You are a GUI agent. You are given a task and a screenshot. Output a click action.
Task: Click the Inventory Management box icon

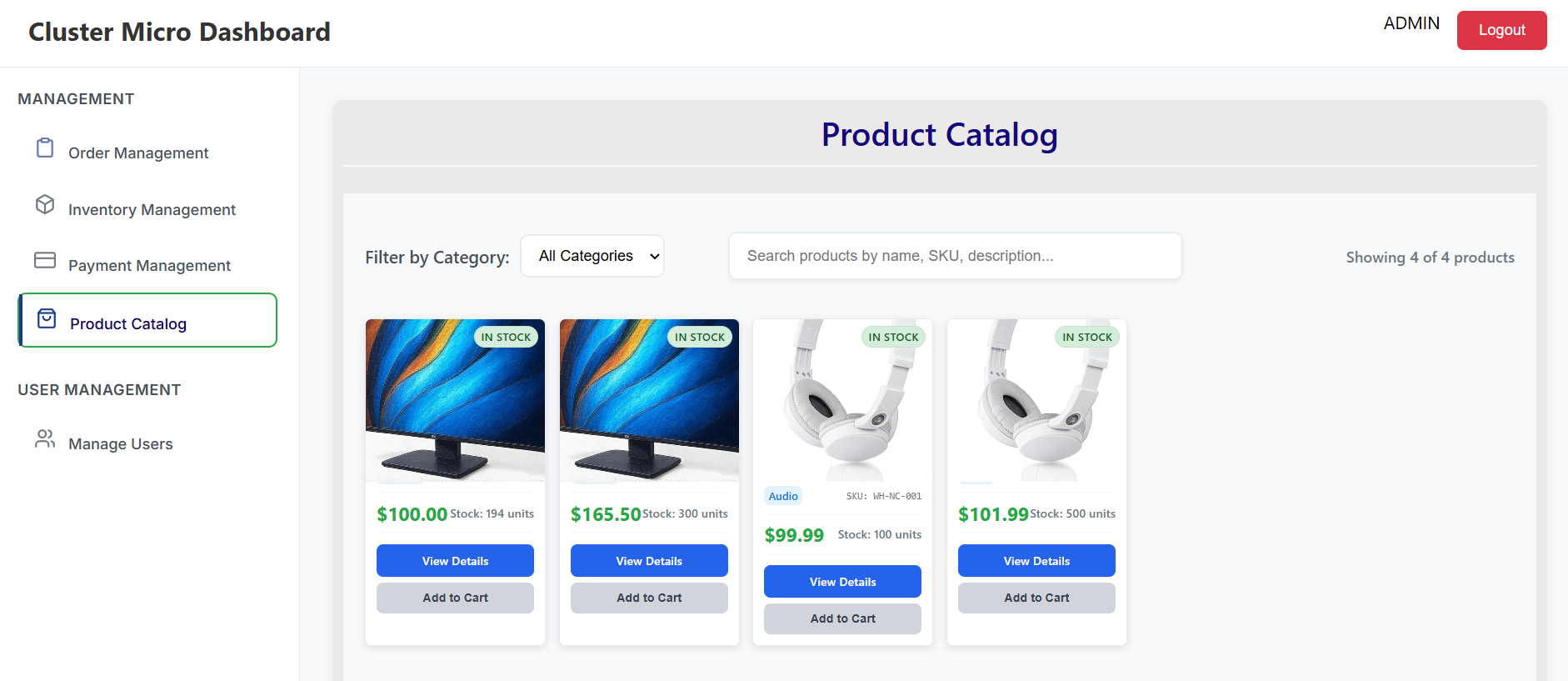tap(44, 205)
